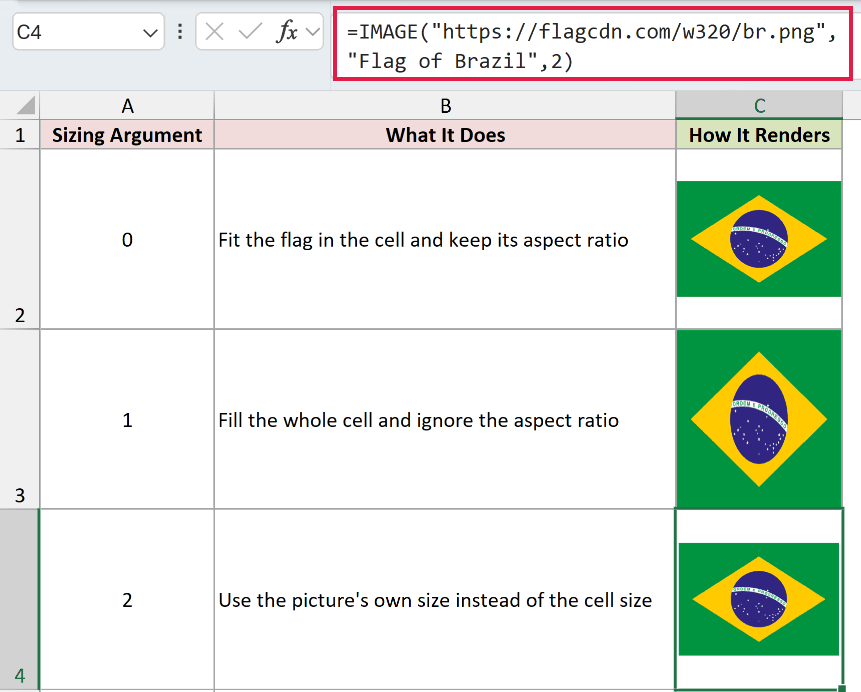This screenshot has height=692, width=861.
Task: Open Insert Function fx dialog
Action: (x=287, y=32)
